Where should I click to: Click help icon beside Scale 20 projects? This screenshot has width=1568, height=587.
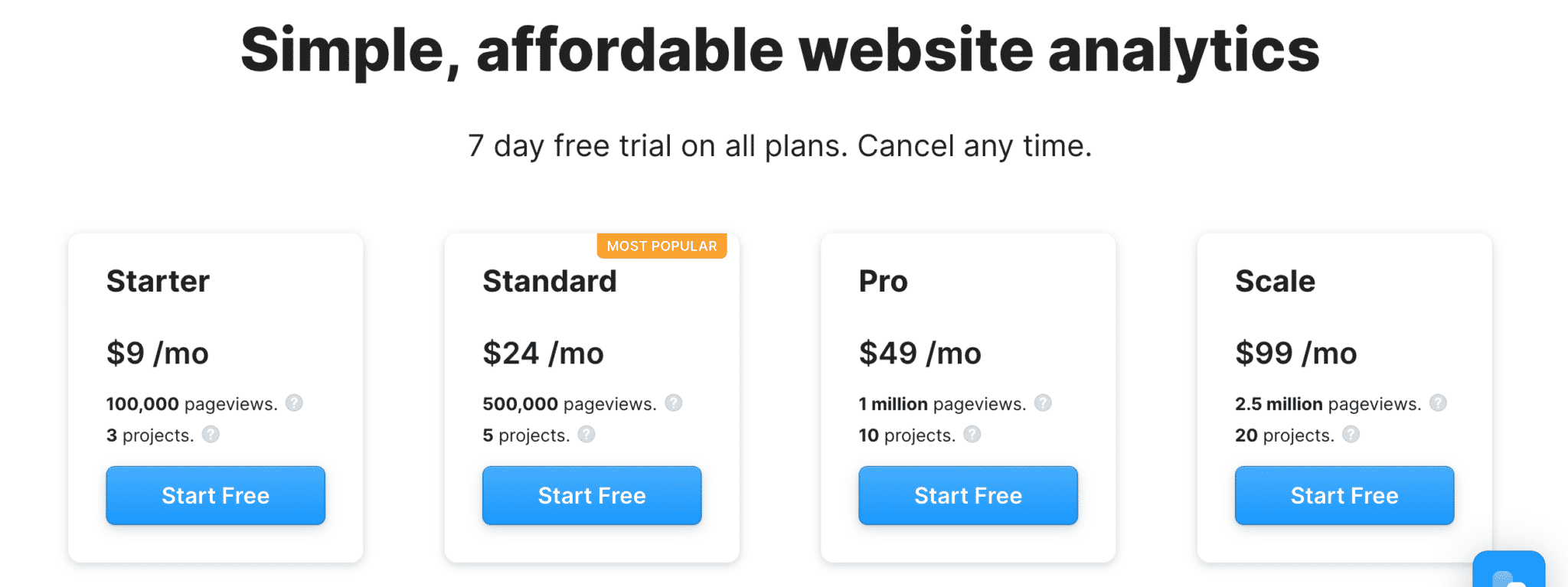1351,435
